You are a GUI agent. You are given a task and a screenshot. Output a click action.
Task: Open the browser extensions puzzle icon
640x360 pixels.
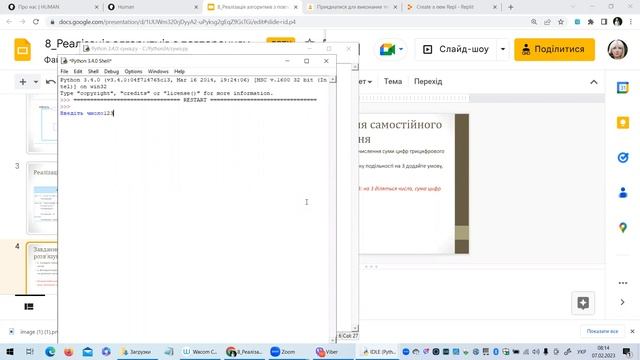[x=590, y=22]
